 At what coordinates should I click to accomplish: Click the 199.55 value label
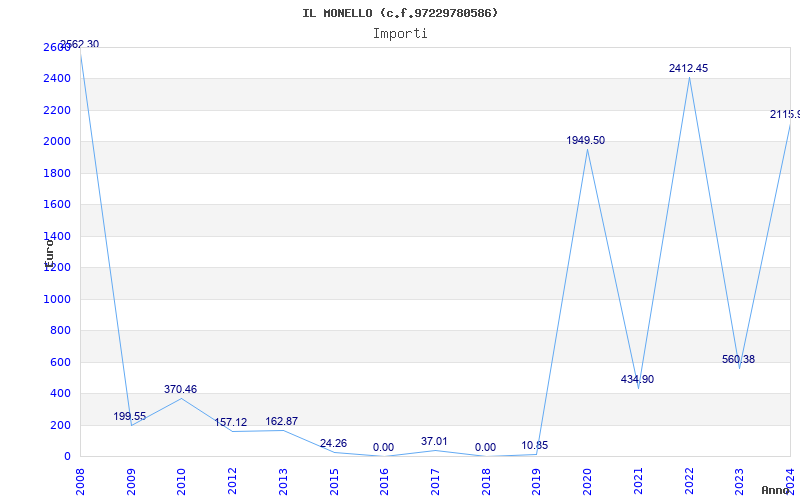(130, 416)
